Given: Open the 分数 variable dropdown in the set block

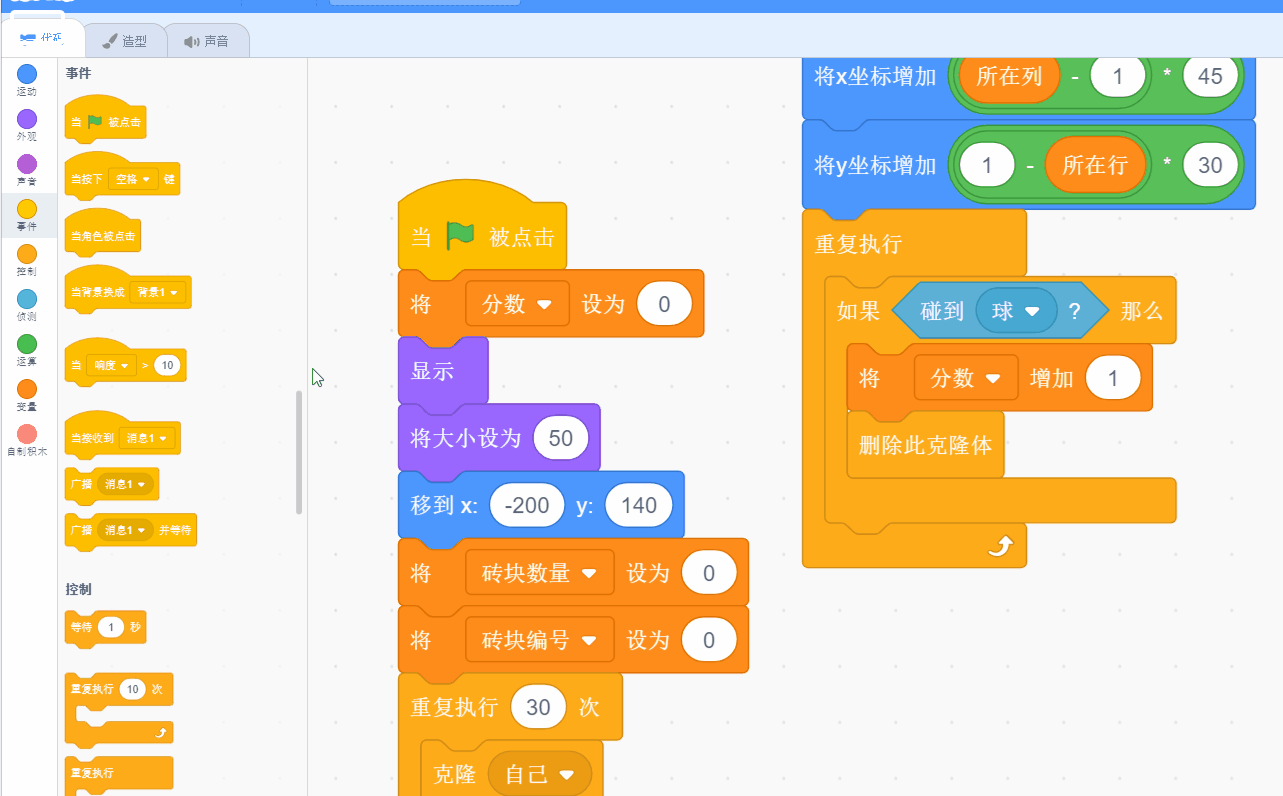Looking at the screenshot, I should [x=517, y=303].
